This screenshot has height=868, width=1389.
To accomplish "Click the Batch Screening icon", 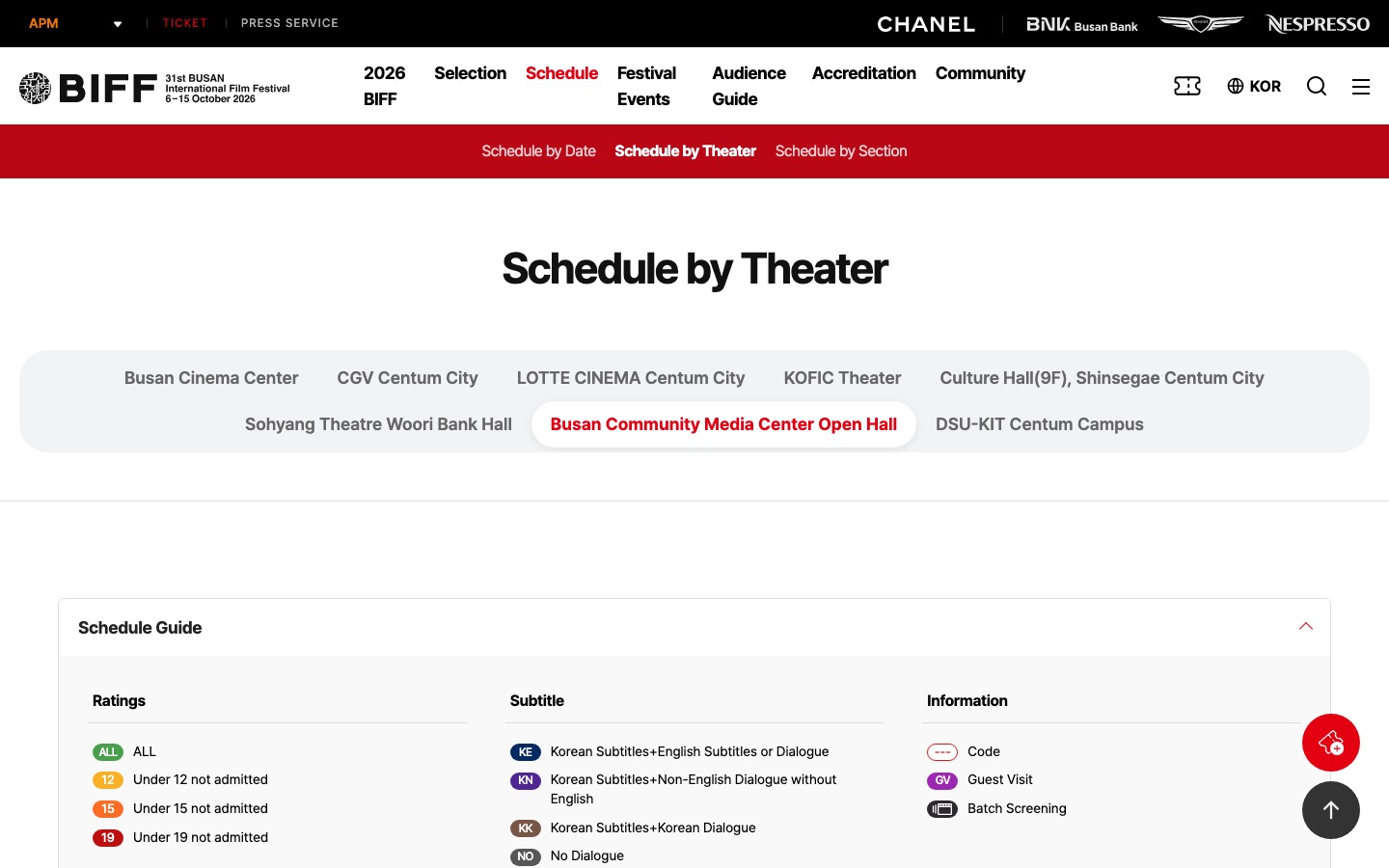I will pyautogui.click(x=942, y=809).
